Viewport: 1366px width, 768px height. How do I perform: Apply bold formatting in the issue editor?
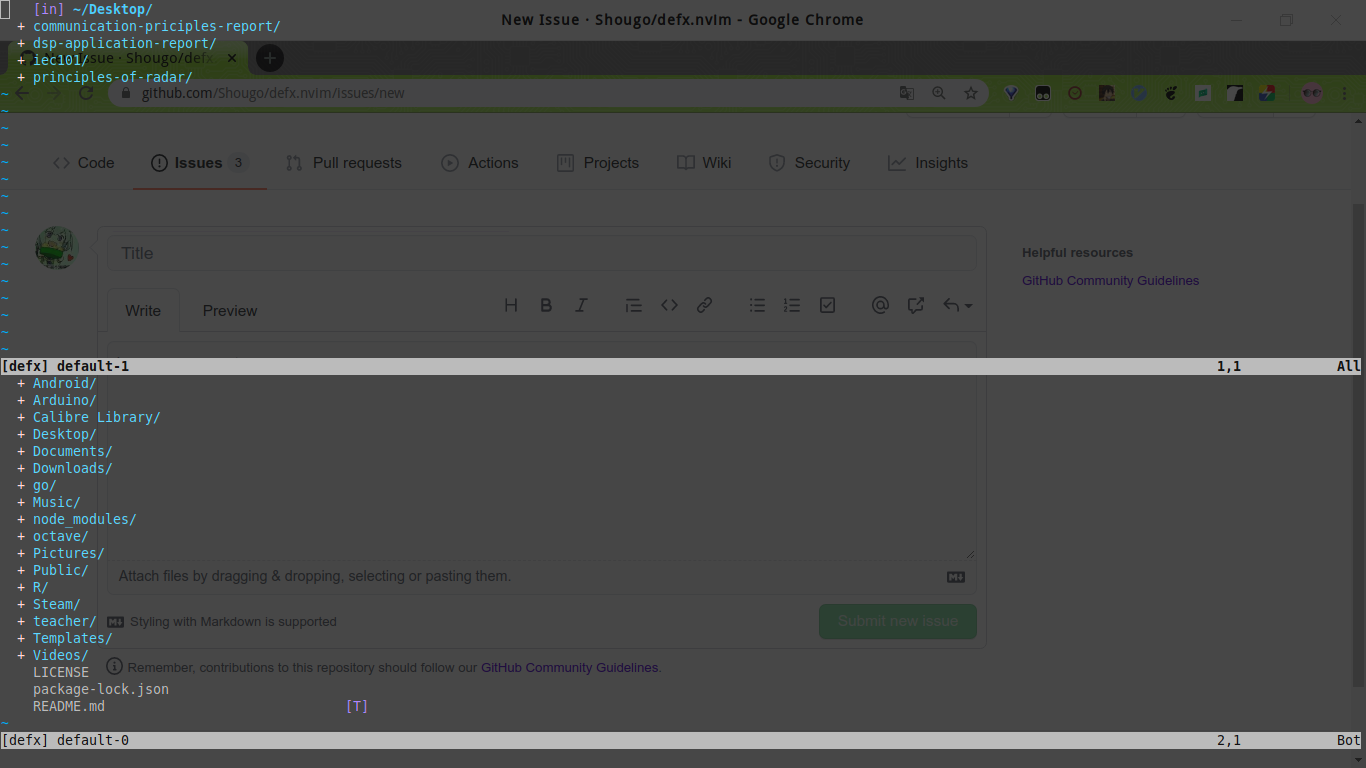coord(546,305)
